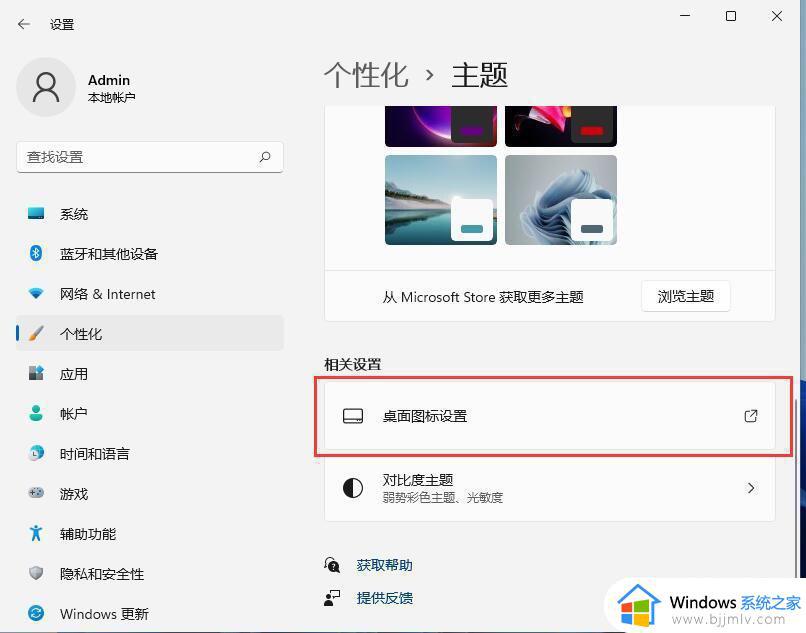
Task: Click the 本地帐户 label under Admin
Action: pos(111,97)
